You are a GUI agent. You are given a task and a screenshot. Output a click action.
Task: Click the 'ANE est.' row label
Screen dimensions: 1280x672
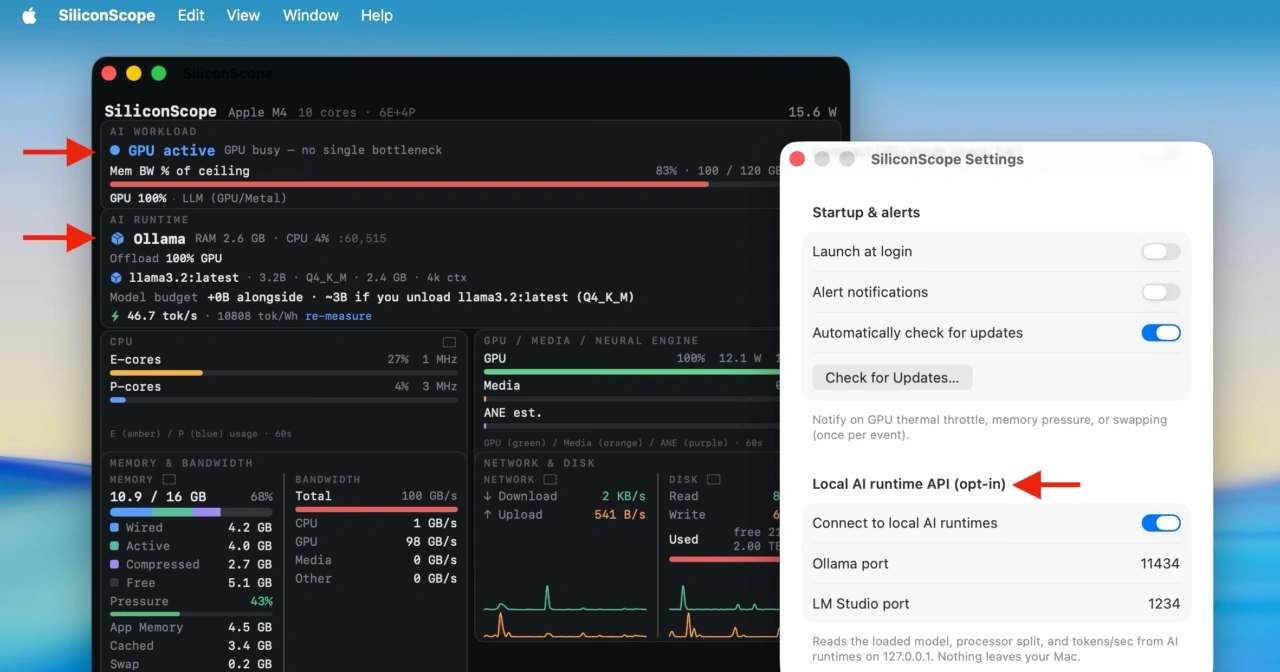click(x=512, y=412)
